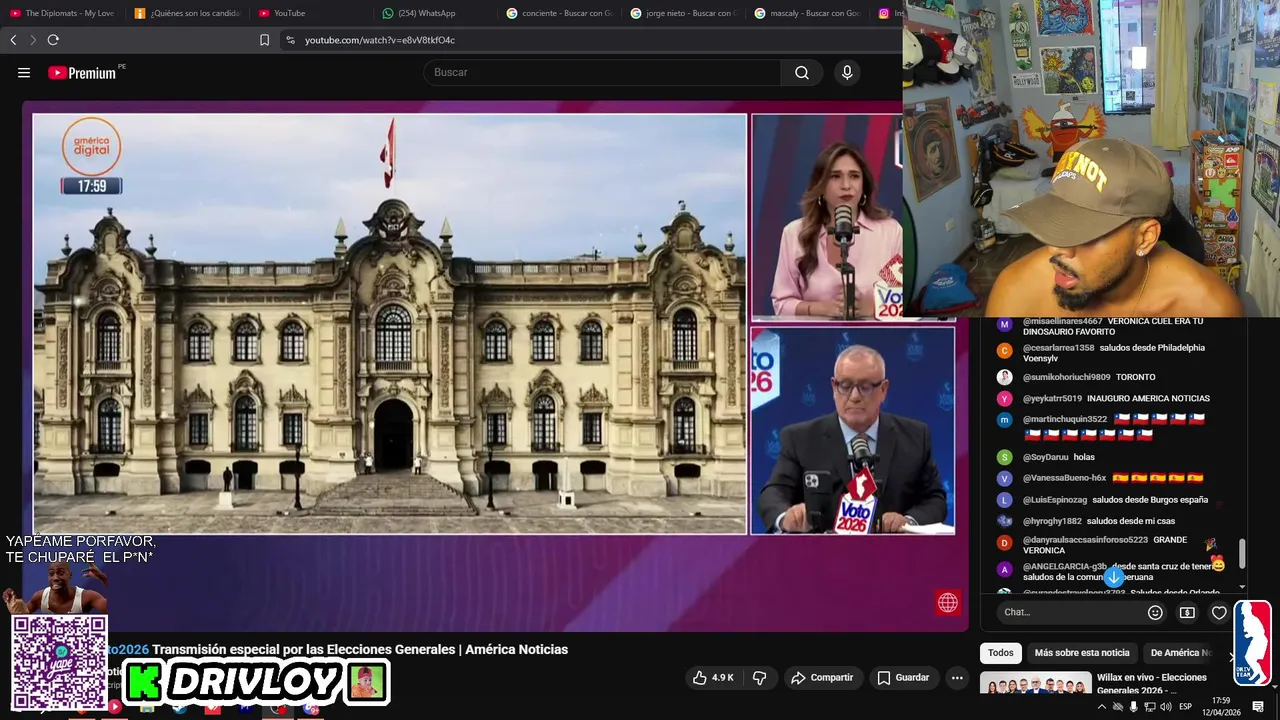
Task: Go back with the browser back arrow
Action: [x=13, y=40]
